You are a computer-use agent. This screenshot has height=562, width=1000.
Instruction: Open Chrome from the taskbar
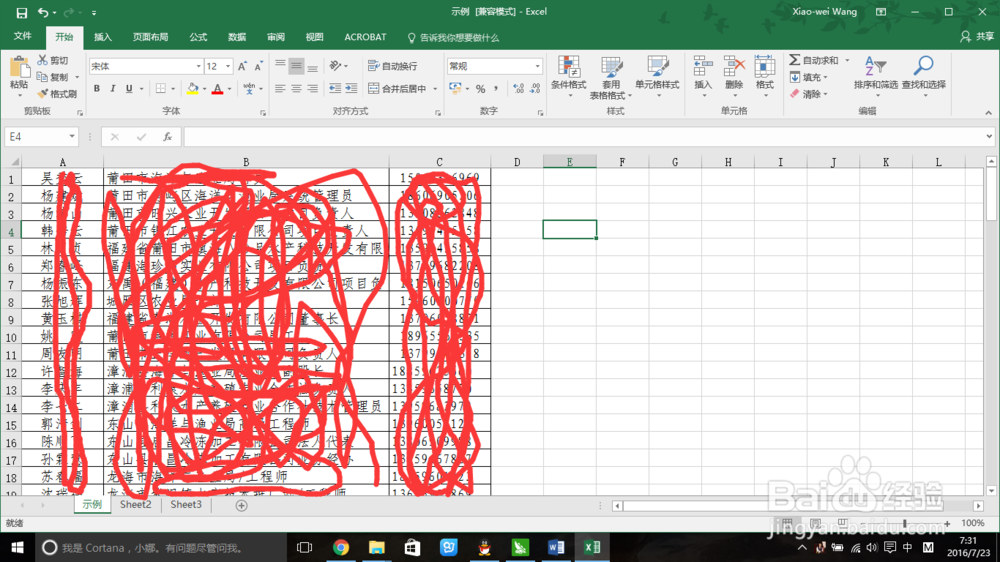pos(341,547)
